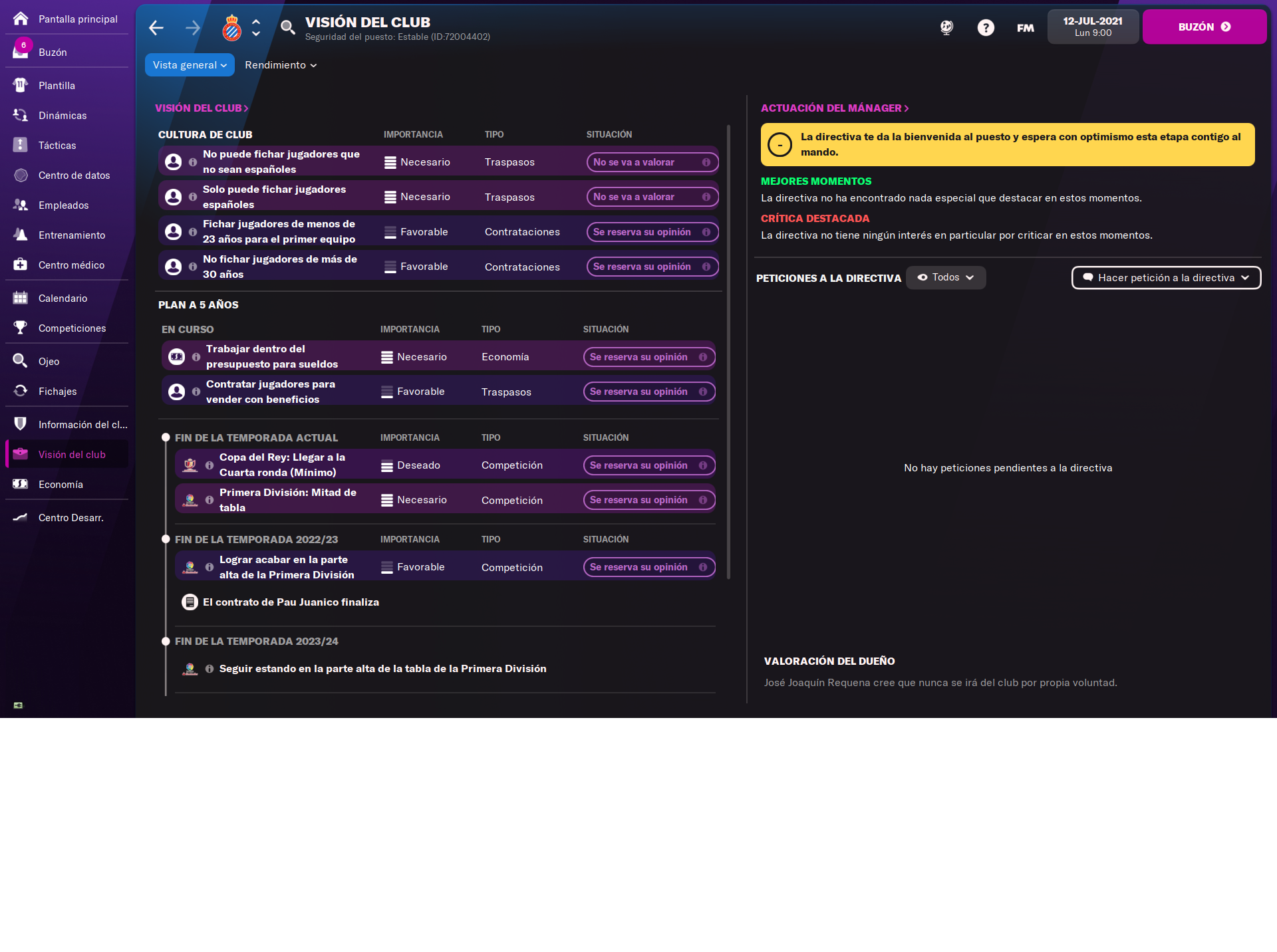Screen dimensions: 1277x952
Task: Select 'Copa del Rey: Llegar a la Cuarta ronda' objective
Action: click(282, 465)
